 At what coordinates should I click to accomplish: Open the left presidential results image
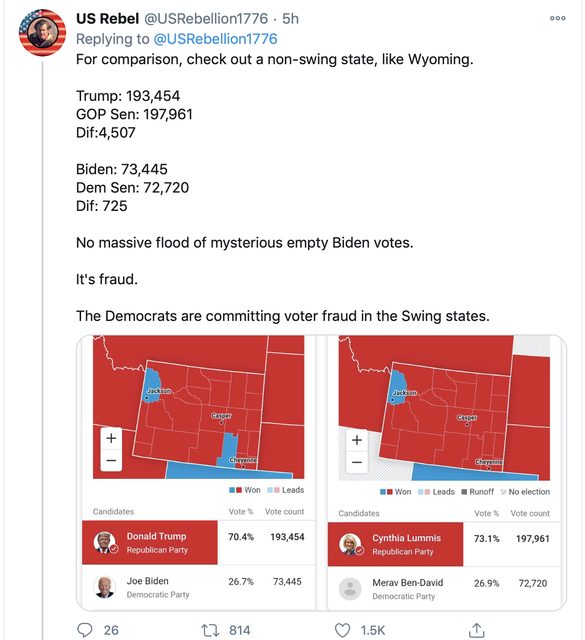click(x=198, y=472)
